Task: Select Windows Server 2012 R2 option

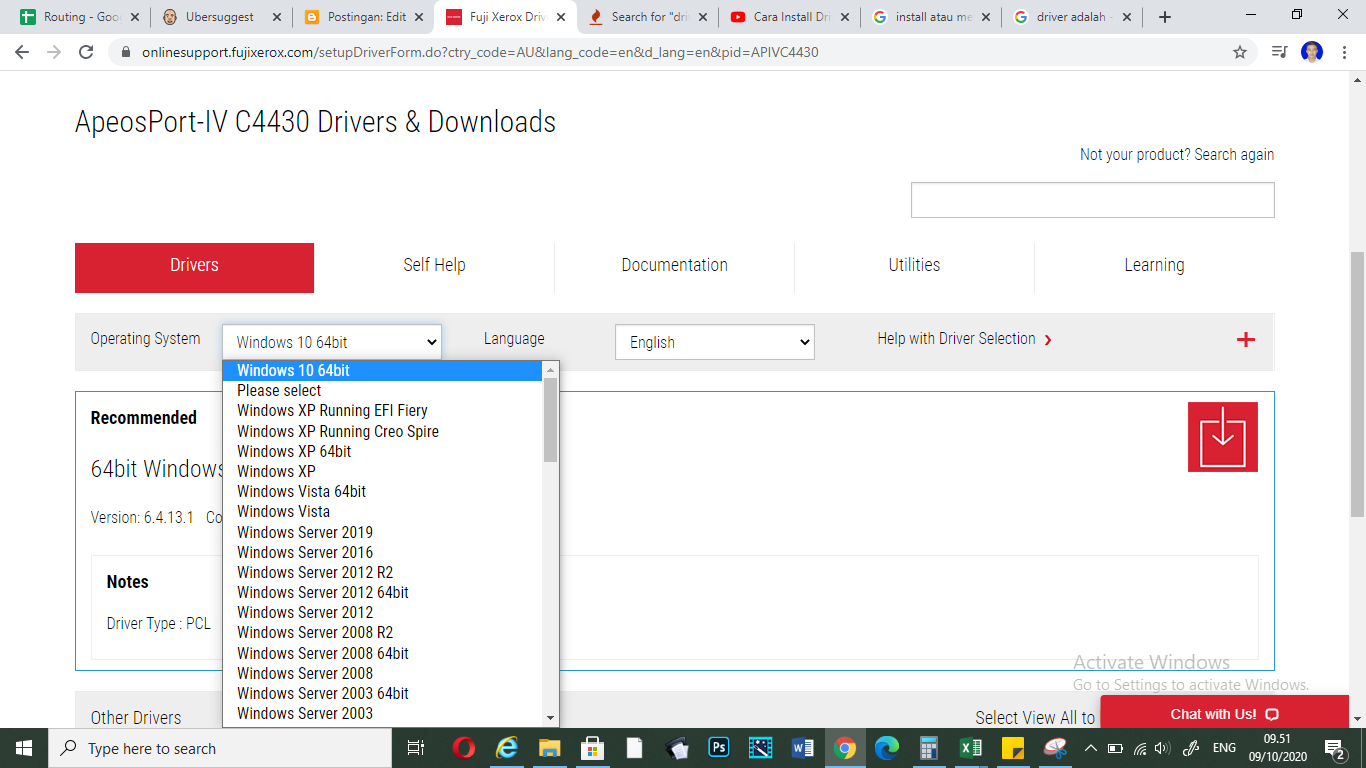Action: 383,572
